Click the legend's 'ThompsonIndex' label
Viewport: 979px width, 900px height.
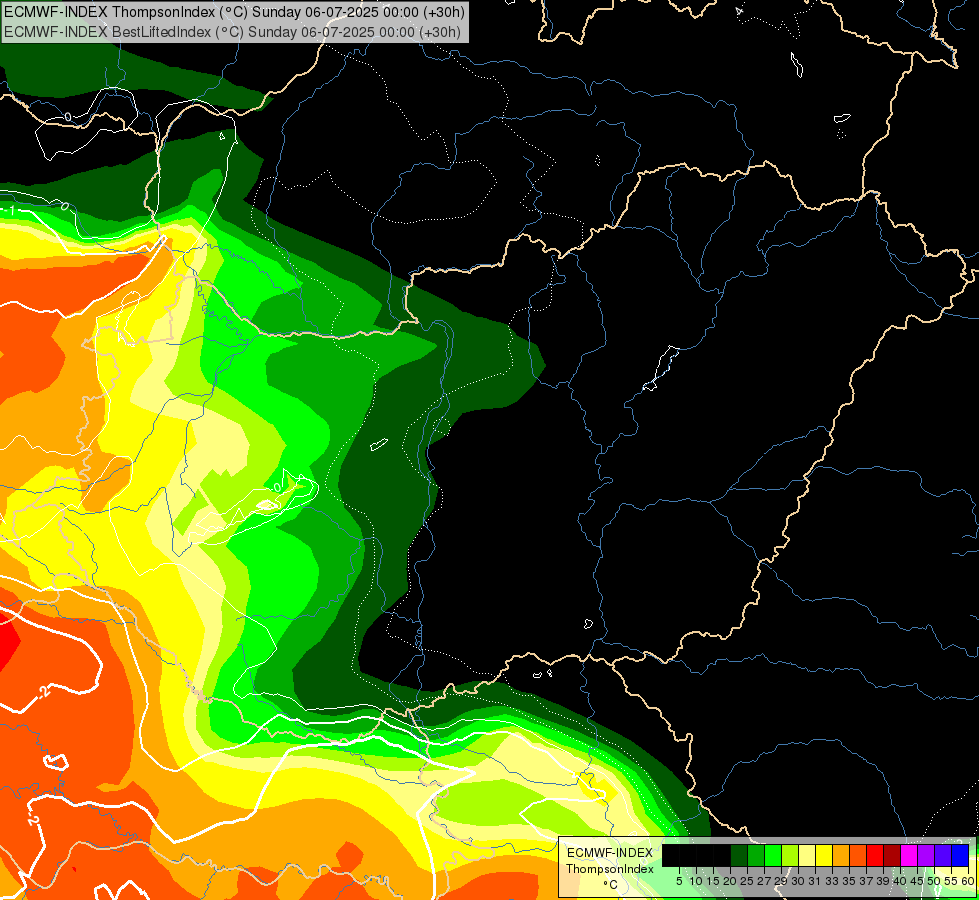pyautogui.click(x=610, y=869)
